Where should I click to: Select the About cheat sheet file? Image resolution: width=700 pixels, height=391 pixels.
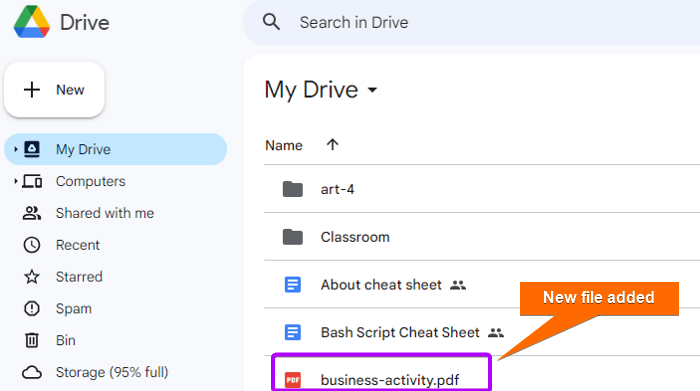coord(381,285)
